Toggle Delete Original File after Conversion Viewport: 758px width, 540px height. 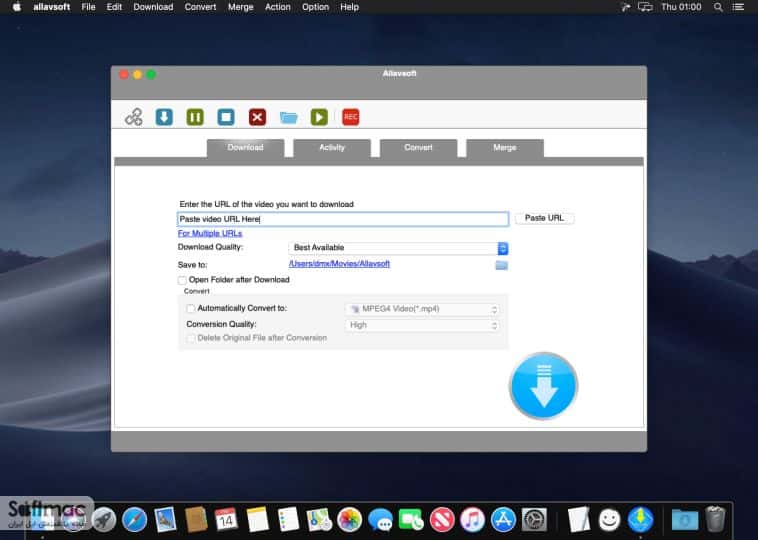[191, 338]
